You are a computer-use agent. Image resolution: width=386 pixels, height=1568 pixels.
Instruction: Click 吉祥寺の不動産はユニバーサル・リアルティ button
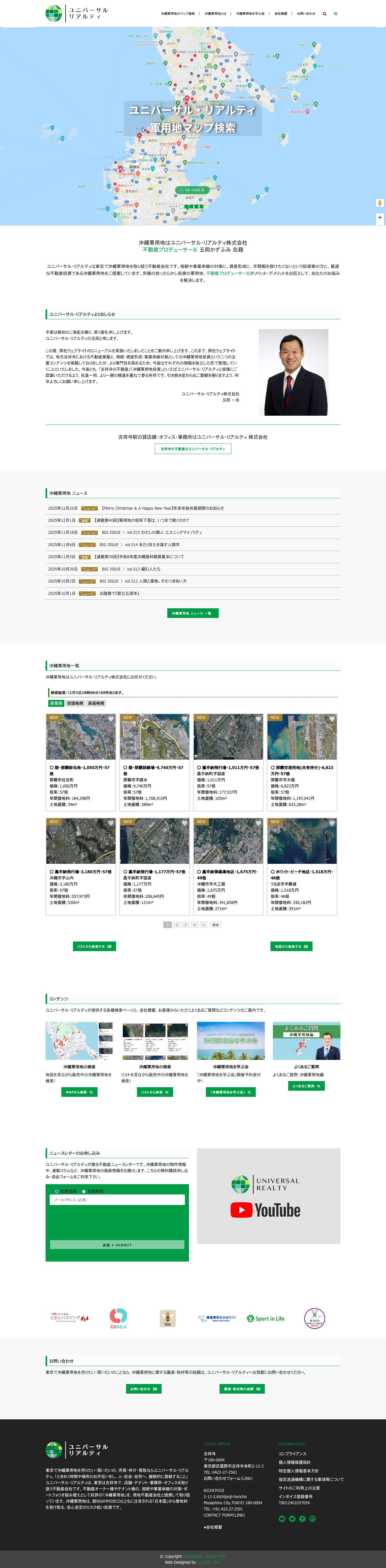click(x=193, y=449)
